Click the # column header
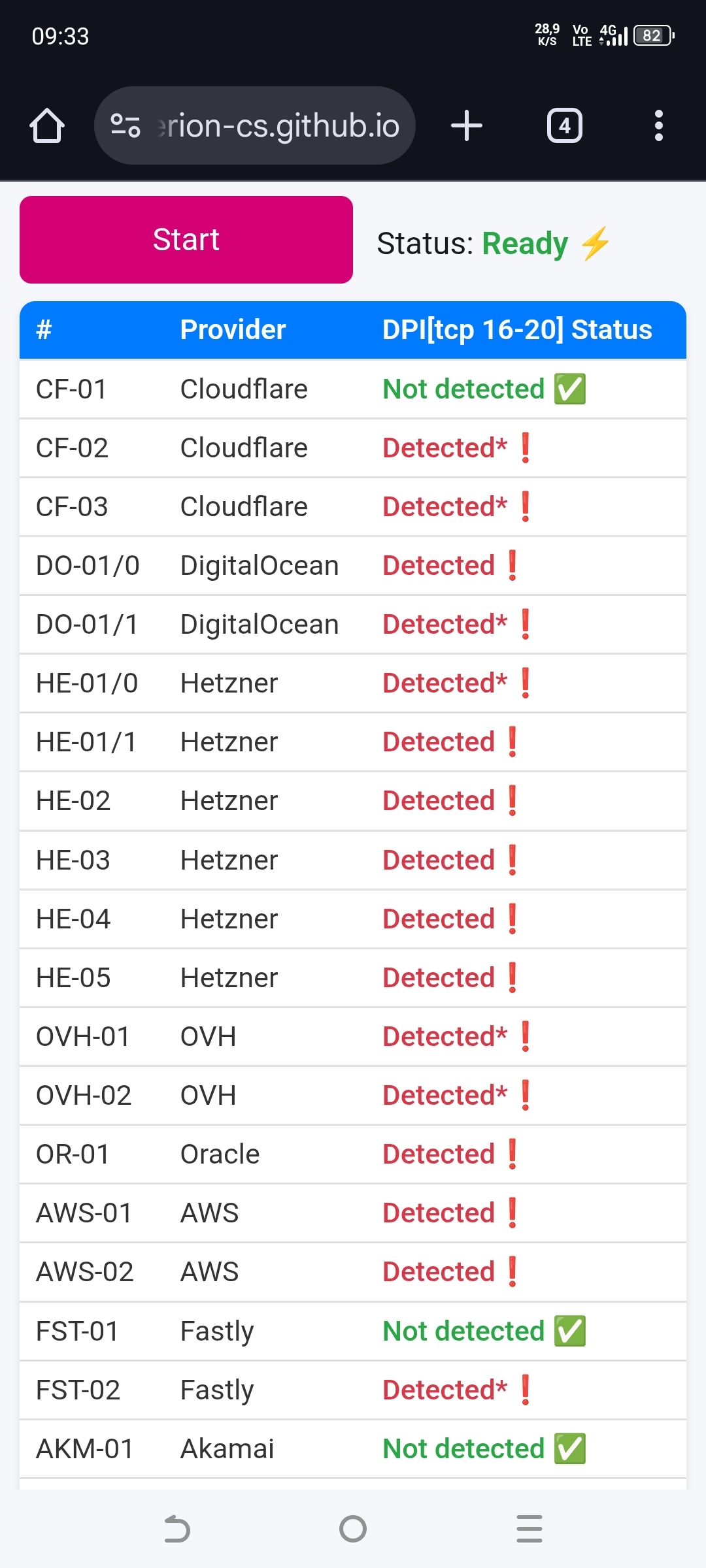The image size is (706, 1568). tap(44, 330)
